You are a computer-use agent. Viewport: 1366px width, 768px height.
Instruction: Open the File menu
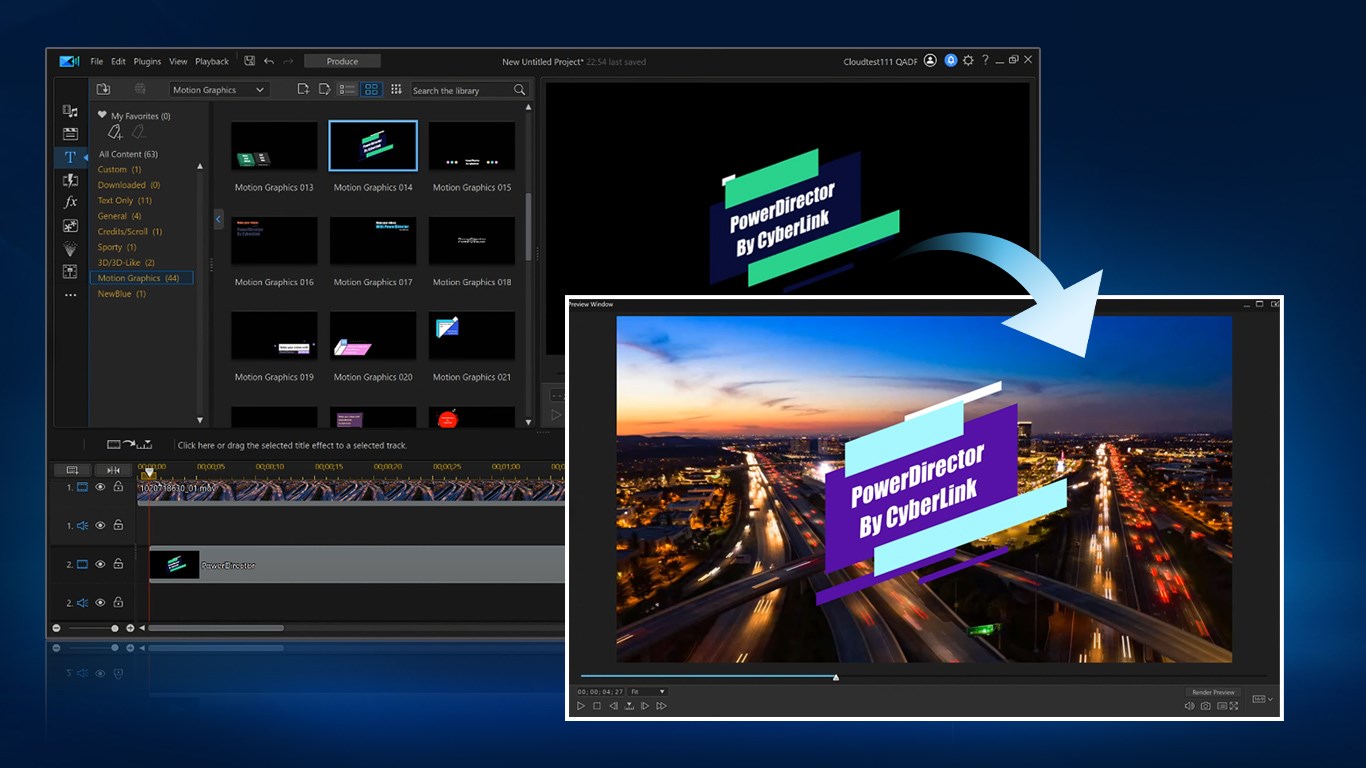[97, 61]
